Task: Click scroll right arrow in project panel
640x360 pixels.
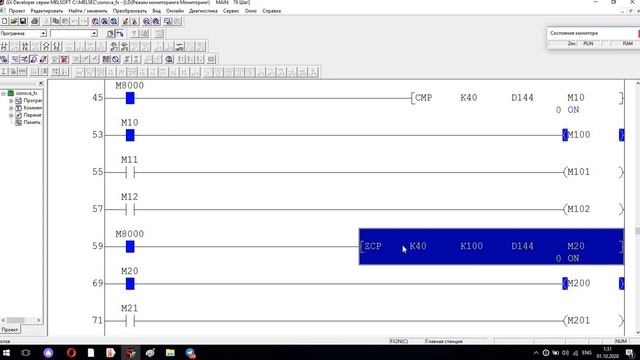Action: pyautogui.click(x=39, y=320)
